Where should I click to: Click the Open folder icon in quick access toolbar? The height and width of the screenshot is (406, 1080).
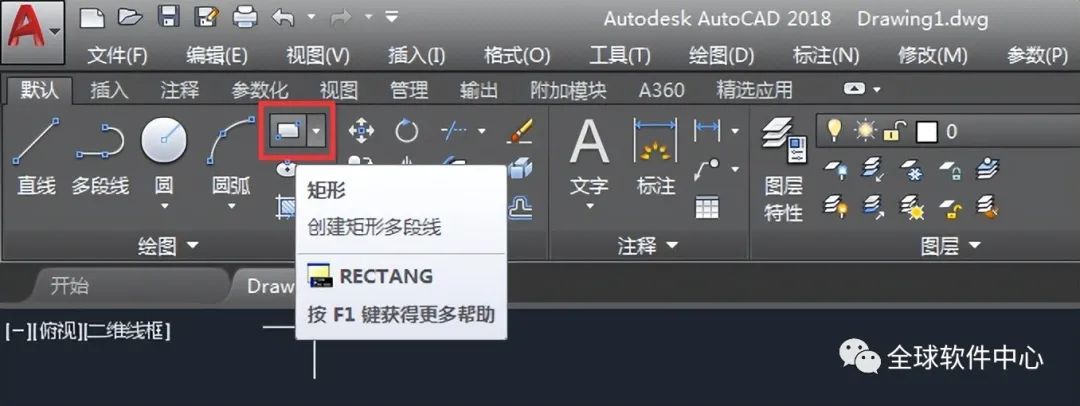128,17
